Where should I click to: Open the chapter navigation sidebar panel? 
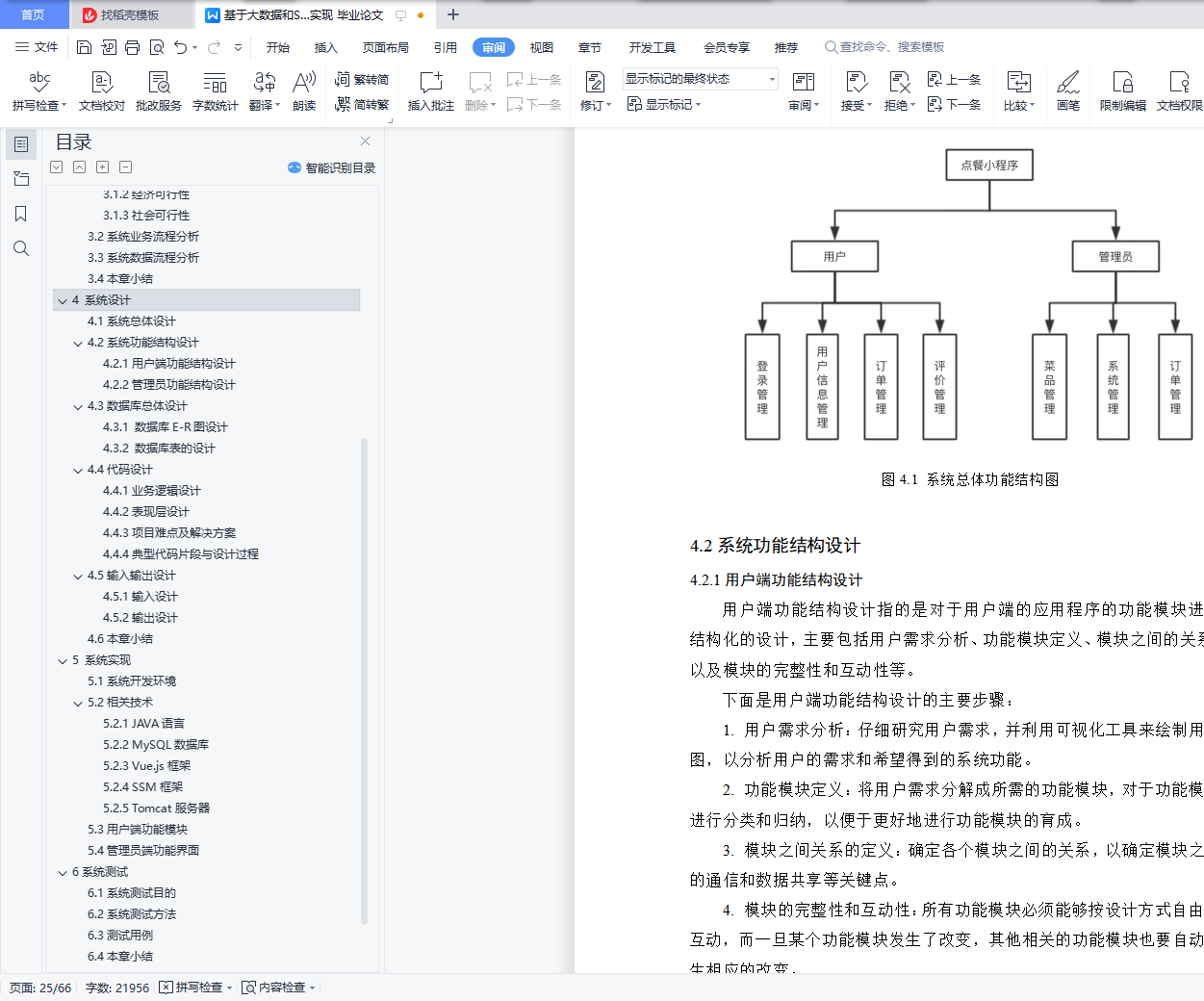pos(20,179)
